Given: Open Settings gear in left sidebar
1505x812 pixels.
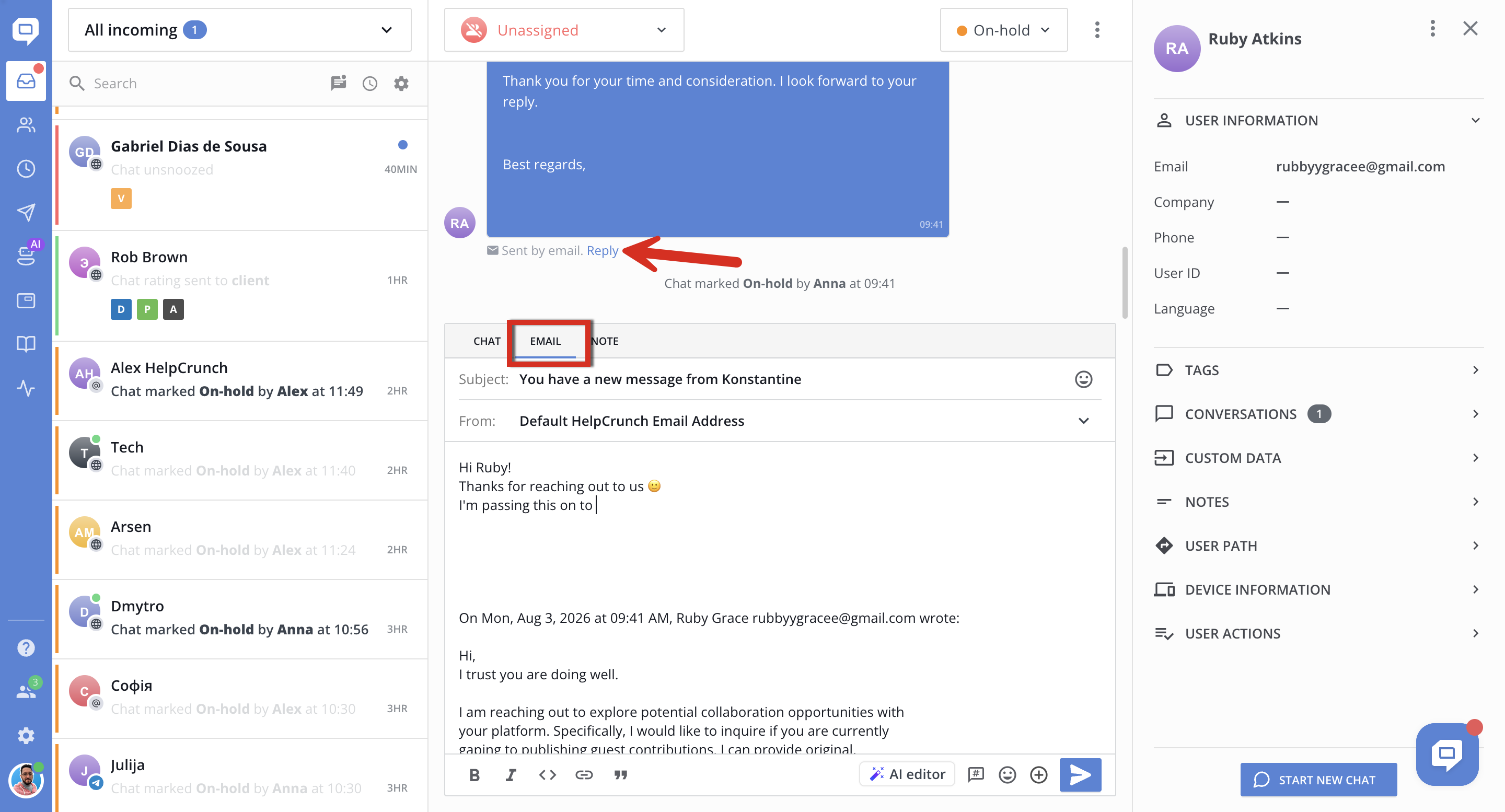Looking at the screenshot, I should point(26,736).
